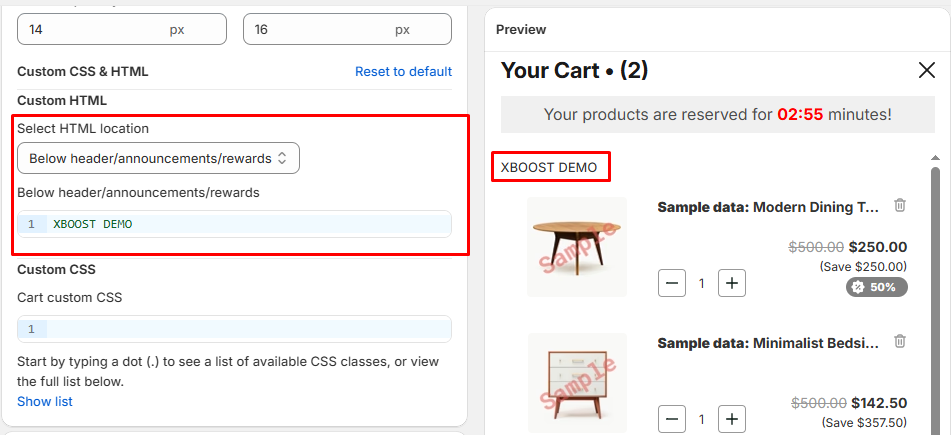Viewport: 951px width, 435px height.
Task: Increase quantity of Minimalist Bedside item
Action: (732, 419)
